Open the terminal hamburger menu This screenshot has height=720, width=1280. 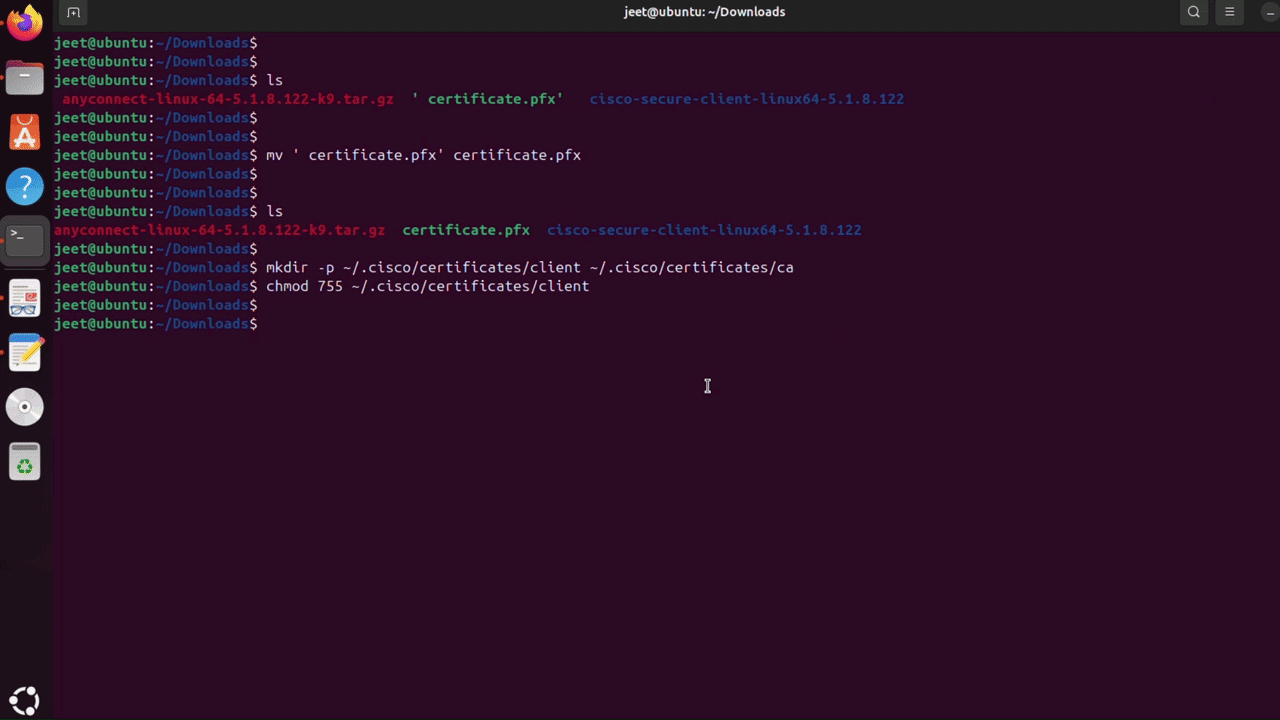click(x=1230, y=12)
